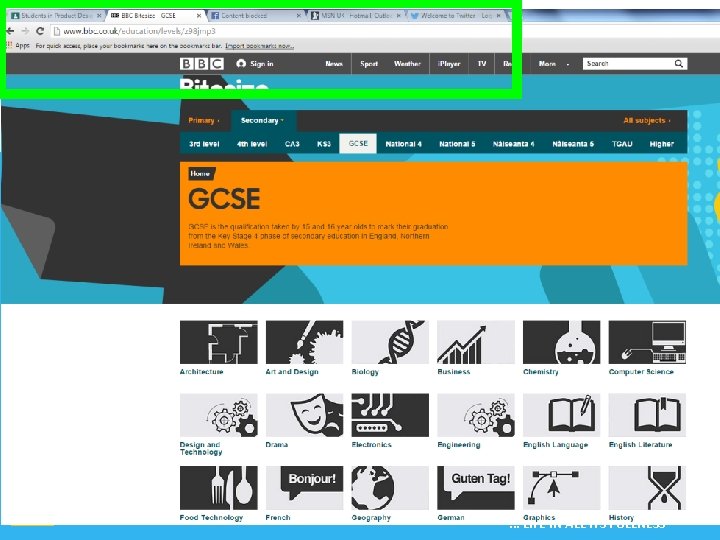Click the search magnifier icon
Viewport: 720px width, 540px height.
point(678,64)
